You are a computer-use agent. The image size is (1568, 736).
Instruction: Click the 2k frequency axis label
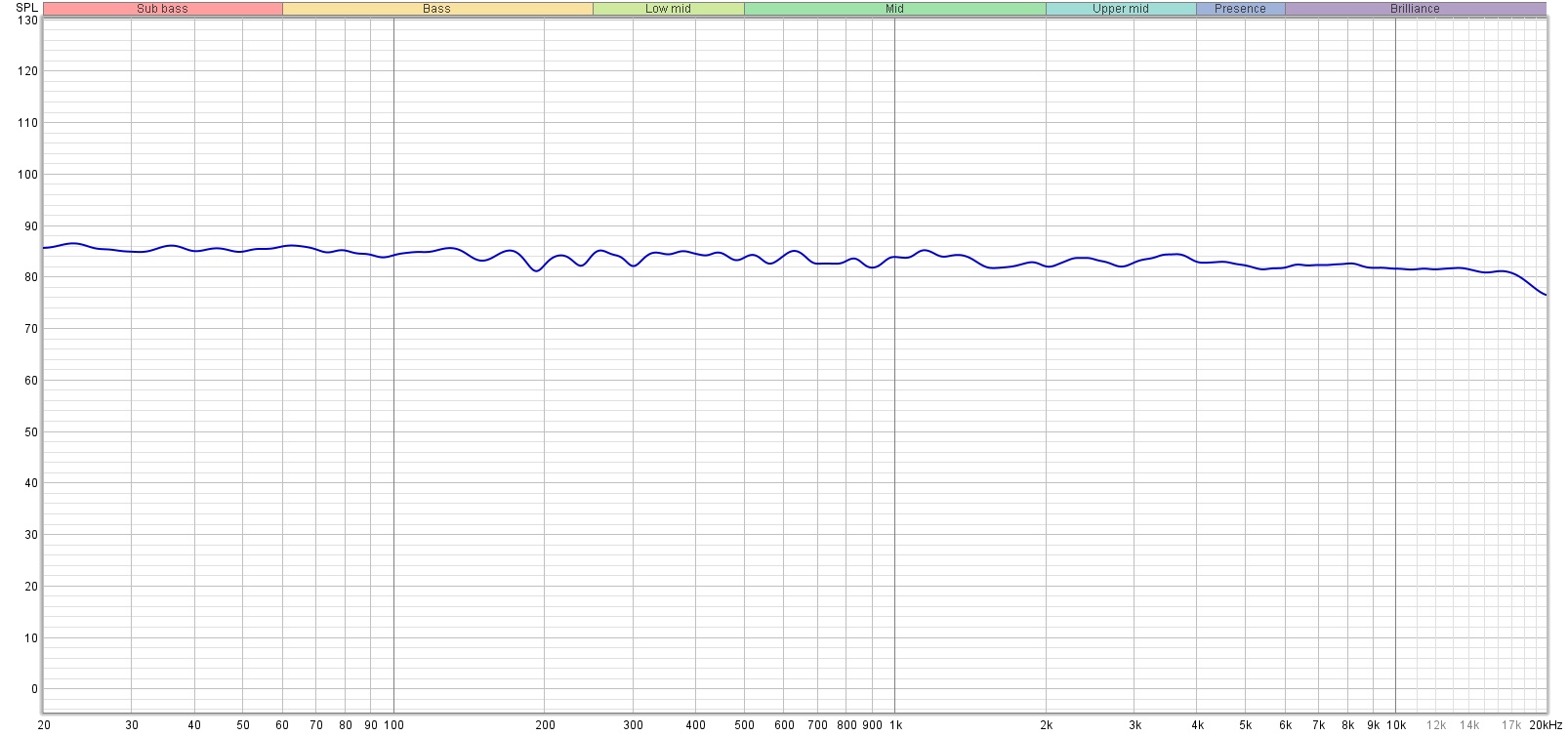coord(1046,725)
